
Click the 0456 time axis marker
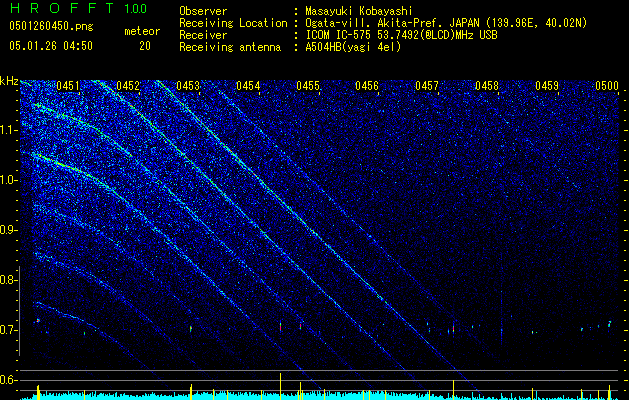coord(367,86)
